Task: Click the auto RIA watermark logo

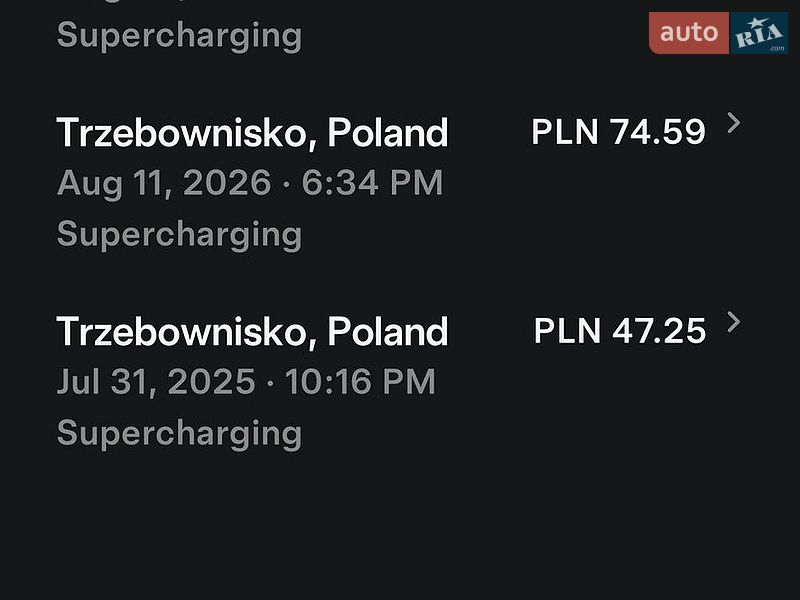Action: (x=718, y=33)
